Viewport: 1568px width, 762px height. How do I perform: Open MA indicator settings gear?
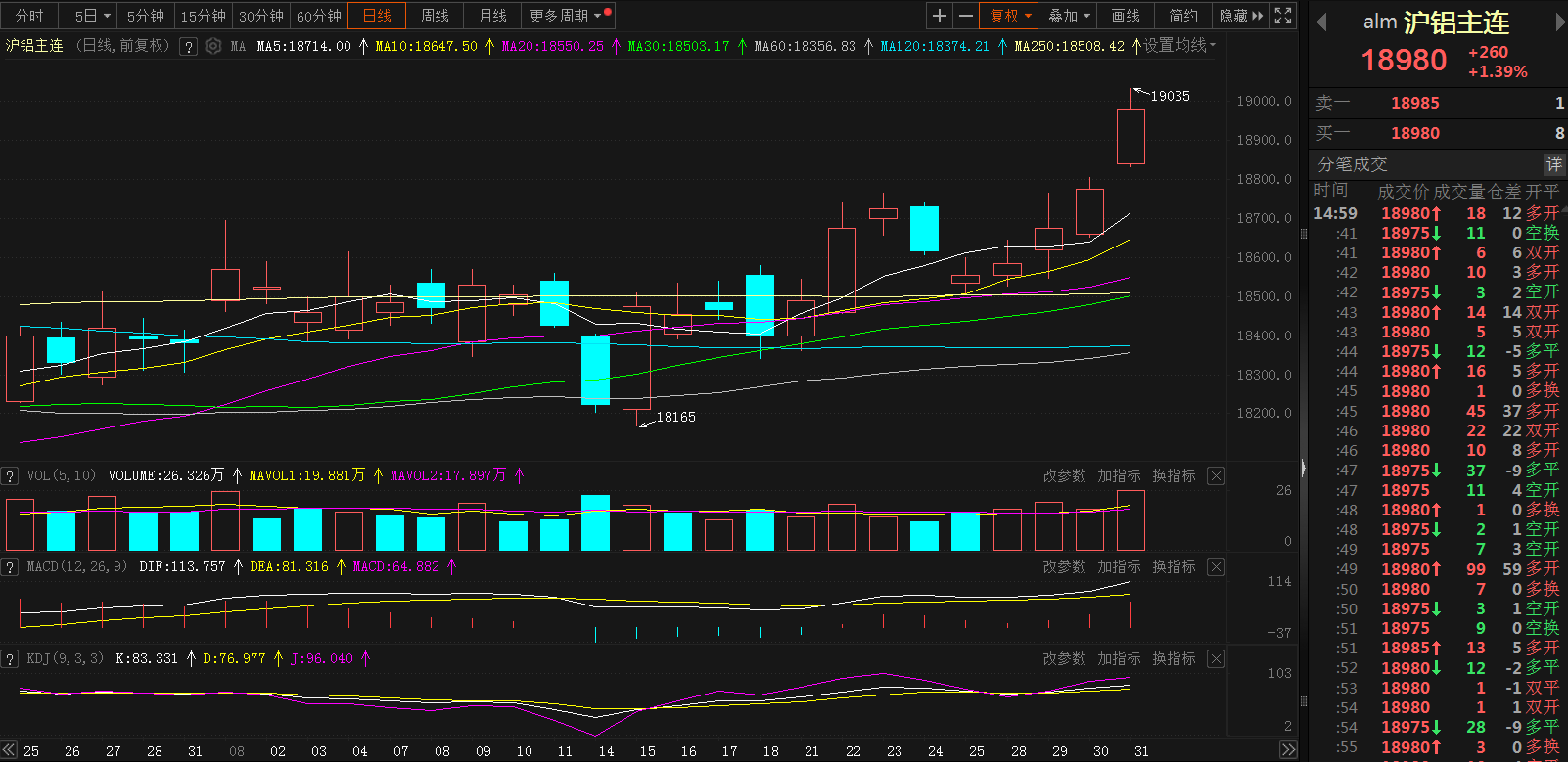point(213,46)
